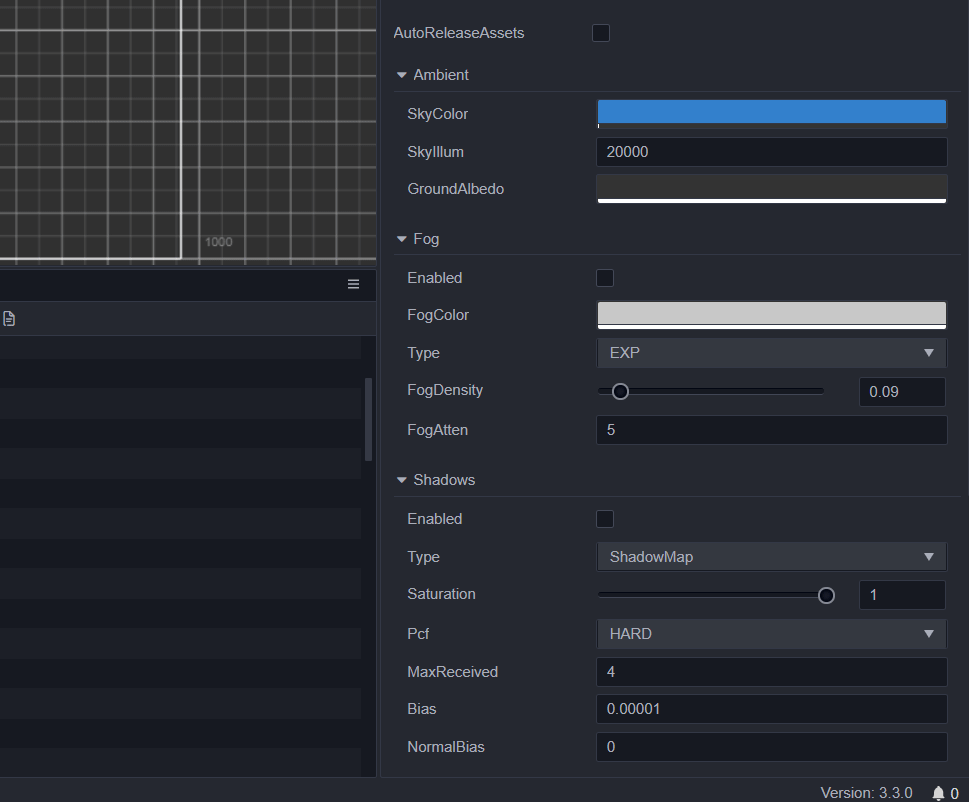Open the GroundAlbedo color swatch
Image resolution: width=969 pixels, height=802 pixels.
[771, 188]
